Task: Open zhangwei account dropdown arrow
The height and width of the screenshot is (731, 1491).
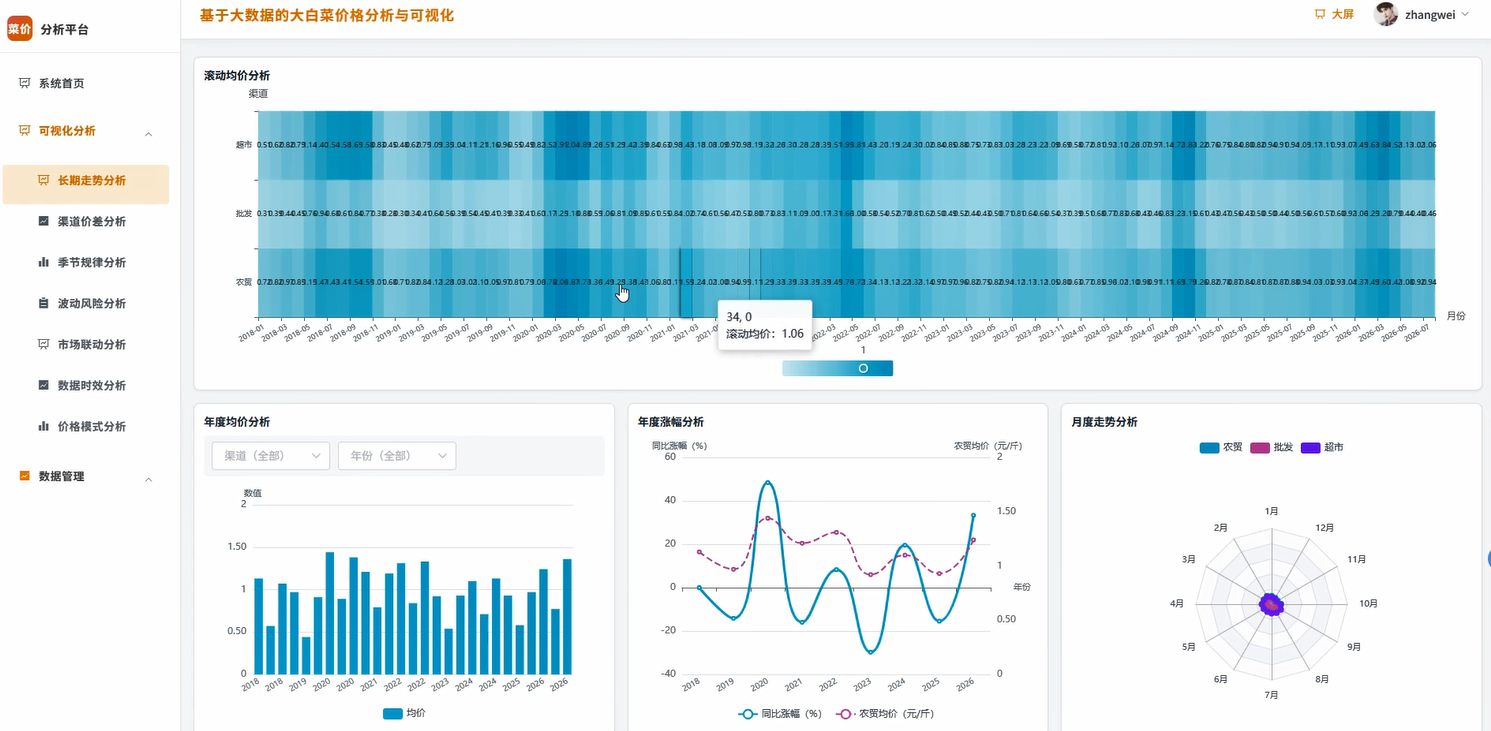Action: pyautogui.click(x=1465, y=14)
